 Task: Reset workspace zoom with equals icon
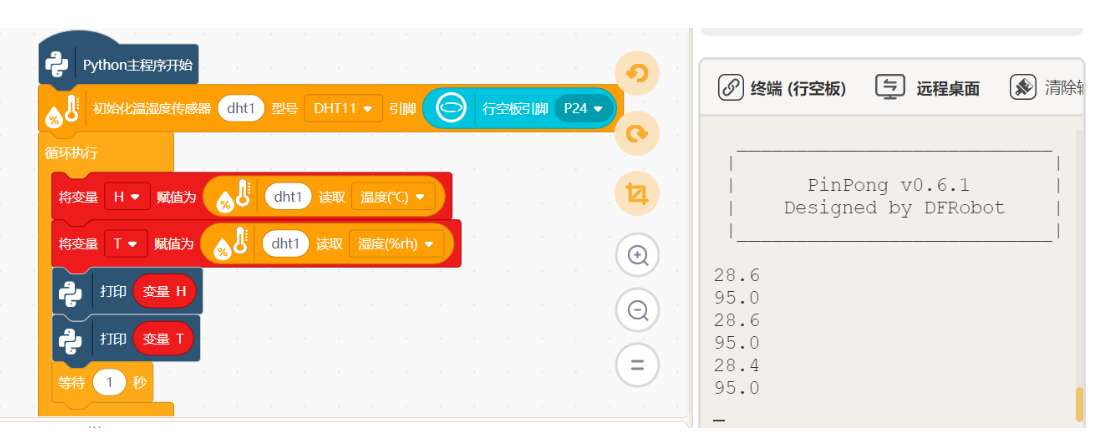click(x=637, y=366)
